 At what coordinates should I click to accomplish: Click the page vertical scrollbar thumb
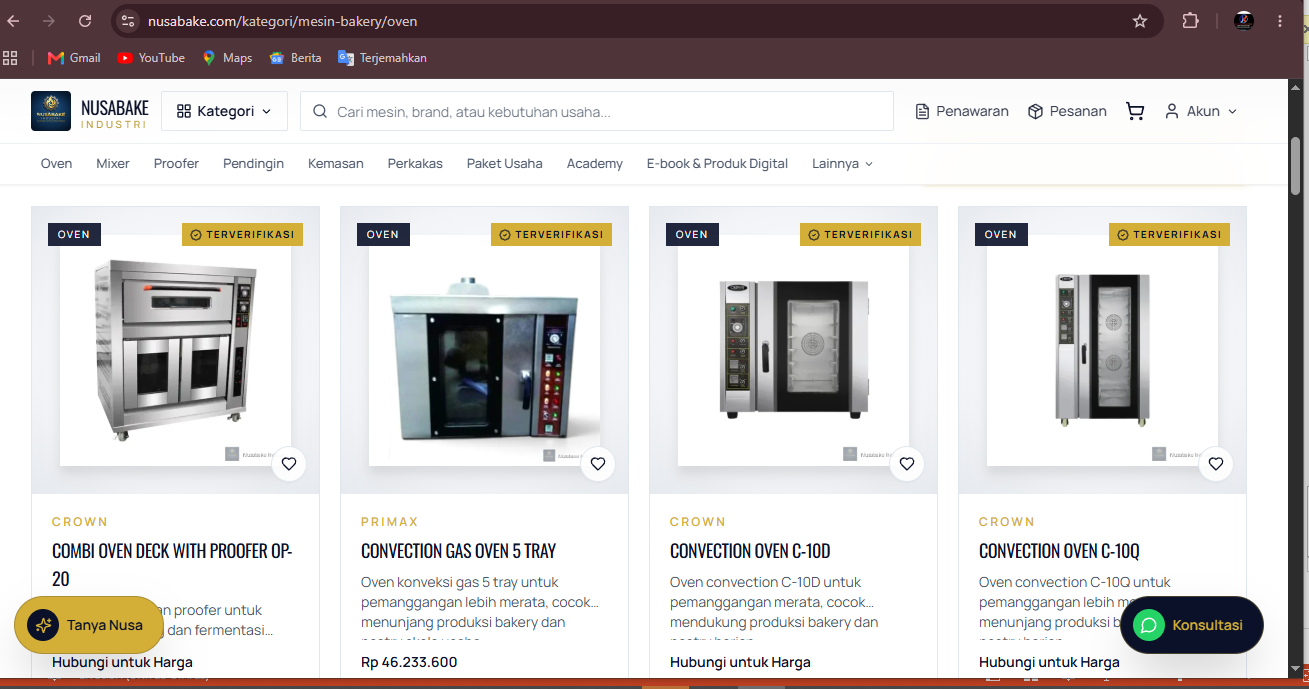pyautogui.click(x=1296, y=166)
